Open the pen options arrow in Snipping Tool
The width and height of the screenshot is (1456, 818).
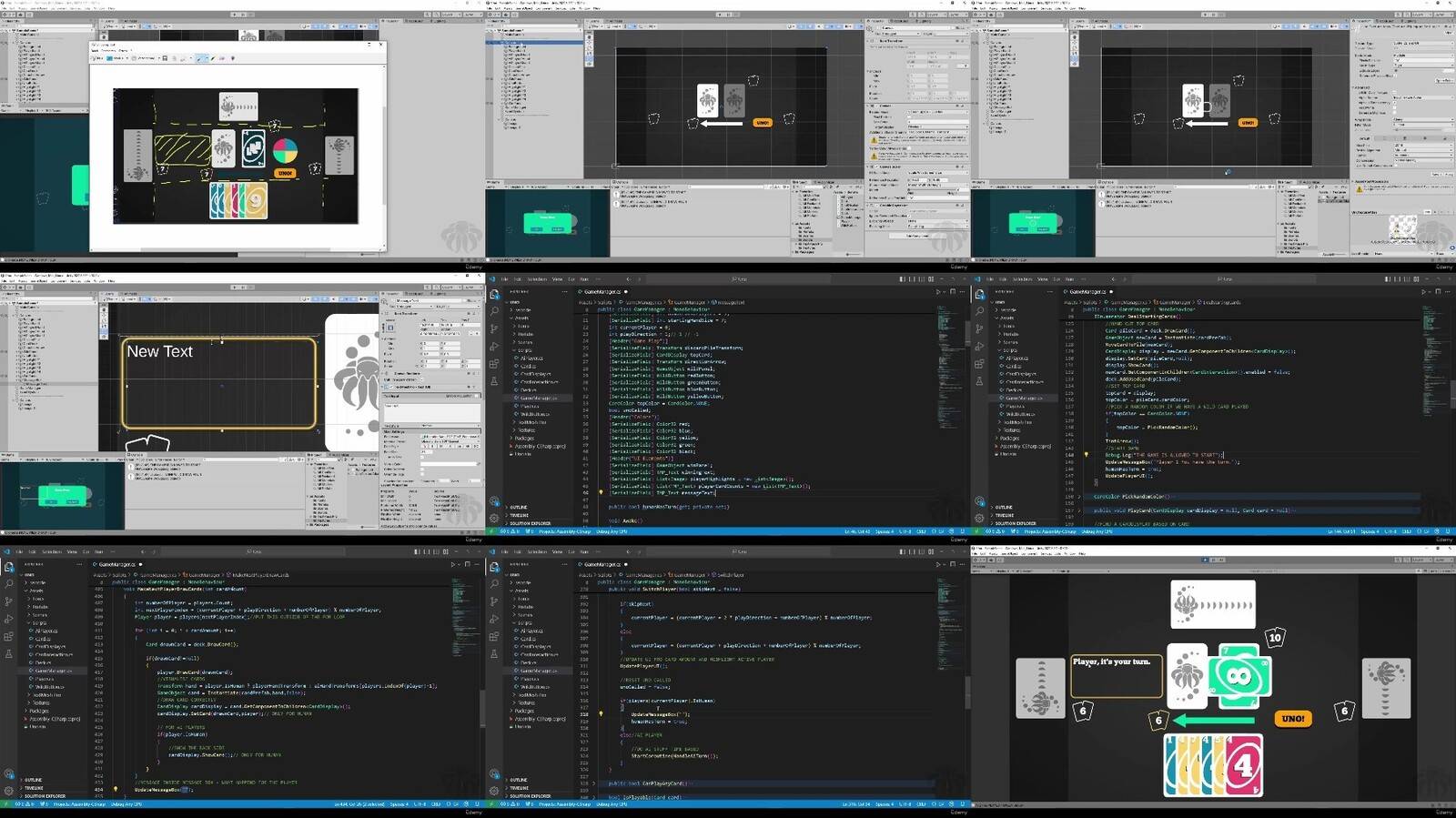coord(207,58)
